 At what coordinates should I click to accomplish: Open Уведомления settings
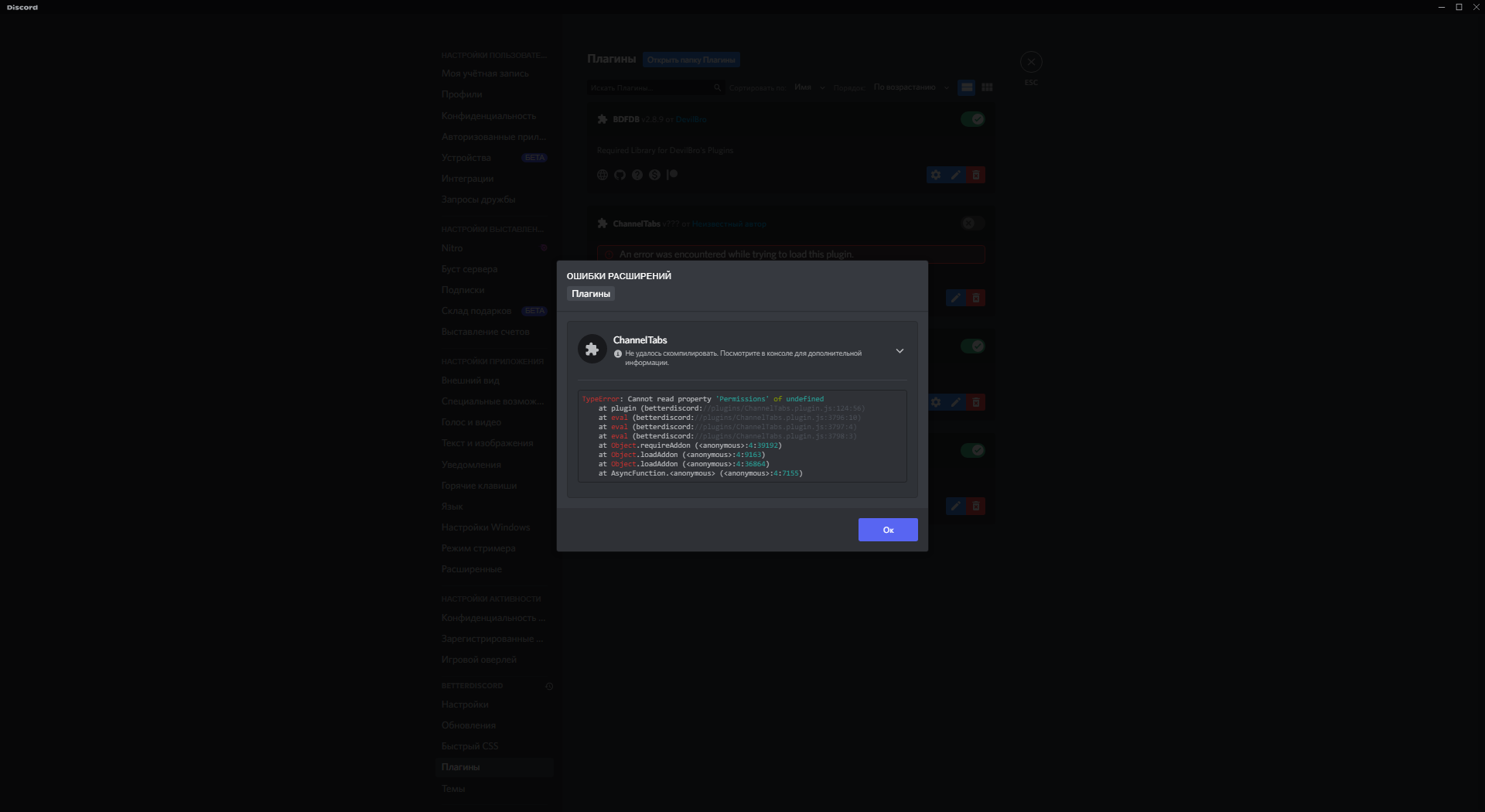(494, 465)
